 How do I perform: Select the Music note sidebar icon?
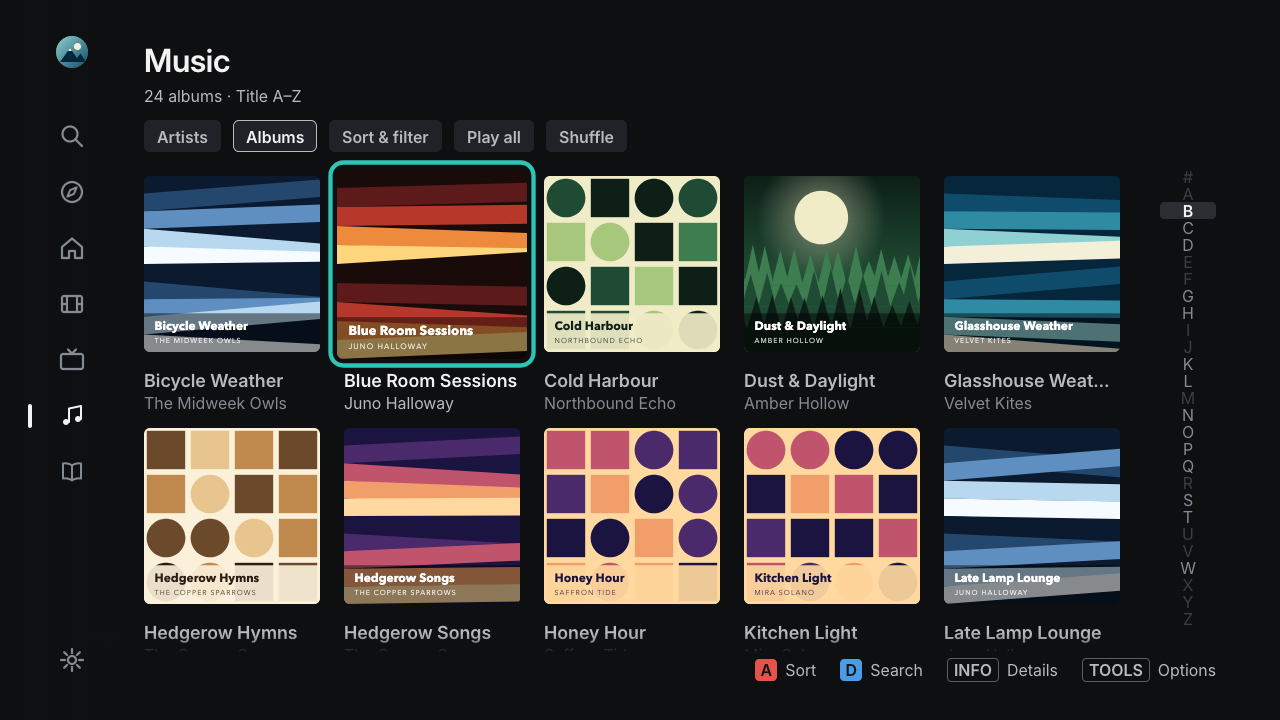pyautogui.click(x=72, y=416)
